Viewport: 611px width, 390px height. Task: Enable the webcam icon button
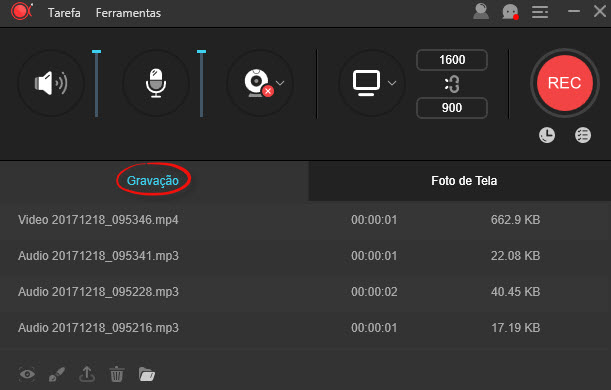258,83
